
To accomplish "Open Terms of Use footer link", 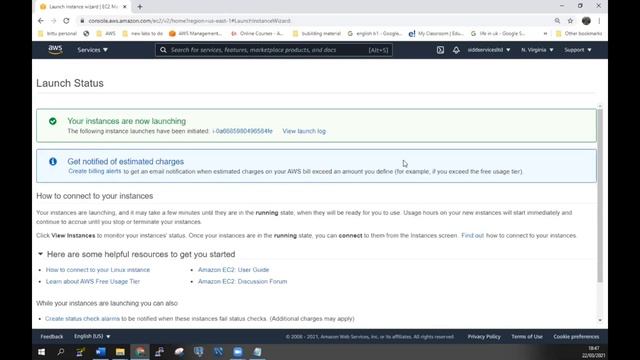I will [527, 336].
